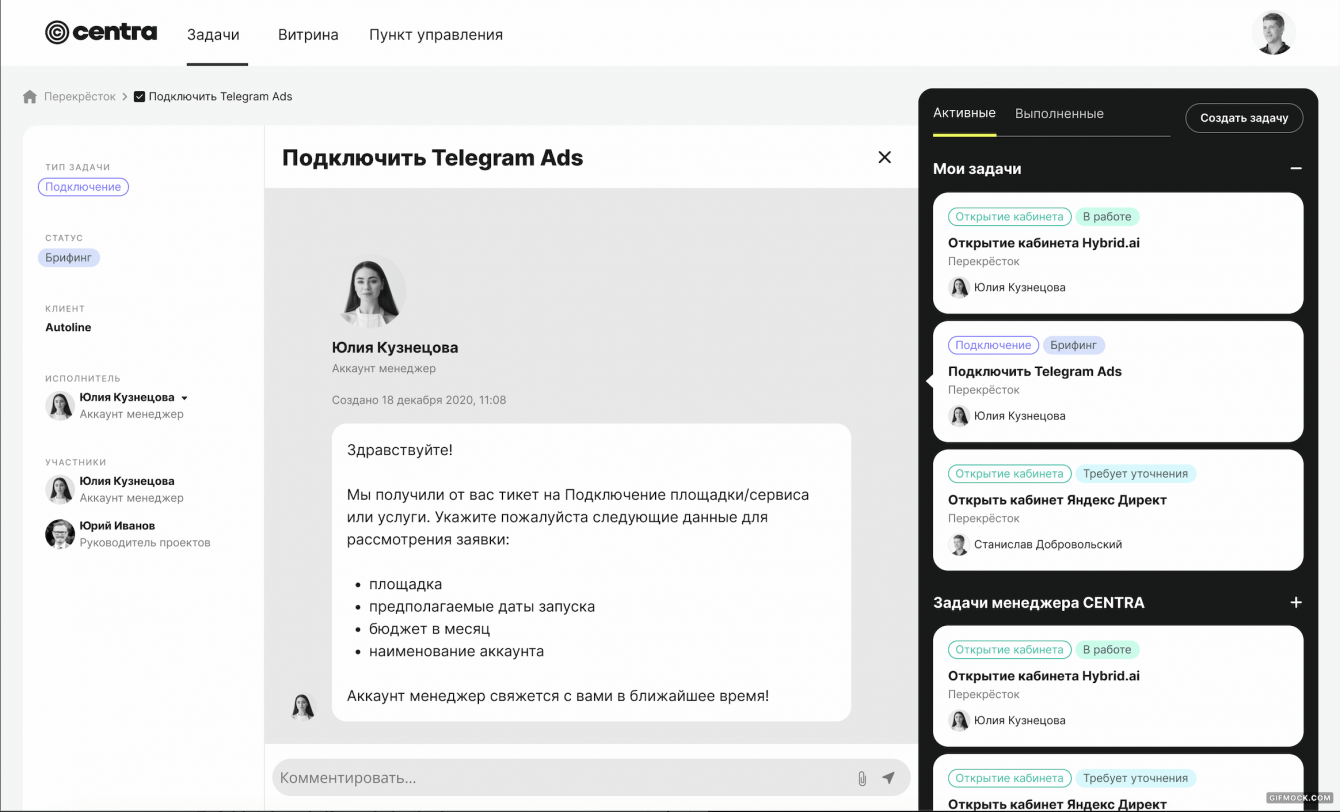Click participant Юлия Кузнецова avatar

pyautogui.click(x=59, y=489)
